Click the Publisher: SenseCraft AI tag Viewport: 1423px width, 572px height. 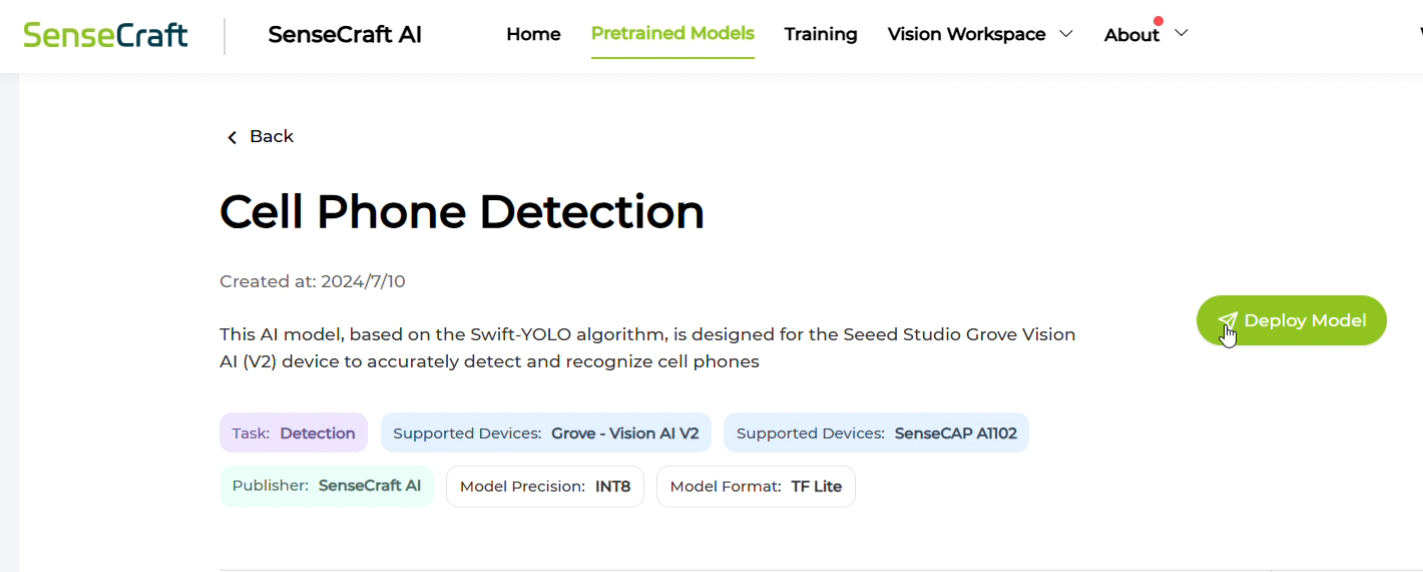[x=326, y=486]
